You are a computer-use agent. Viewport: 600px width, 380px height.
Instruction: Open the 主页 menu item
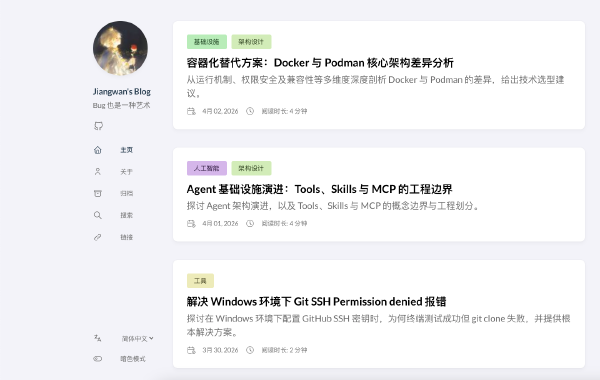click(127, 150)
